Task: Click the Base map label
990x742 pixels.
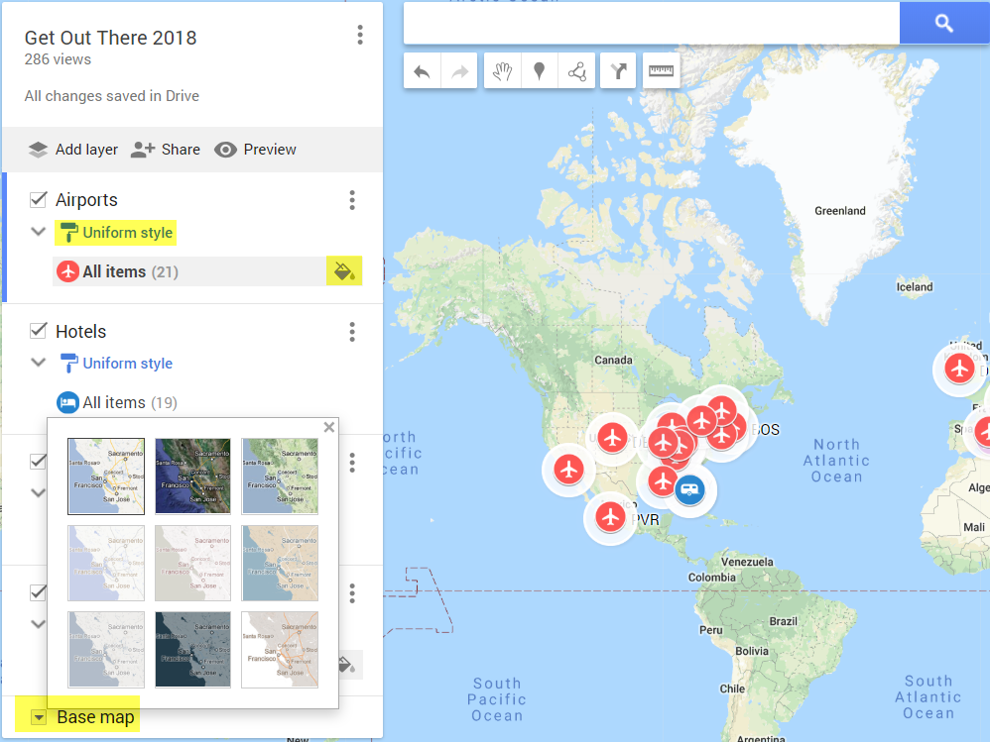Action: click(95, 717)
